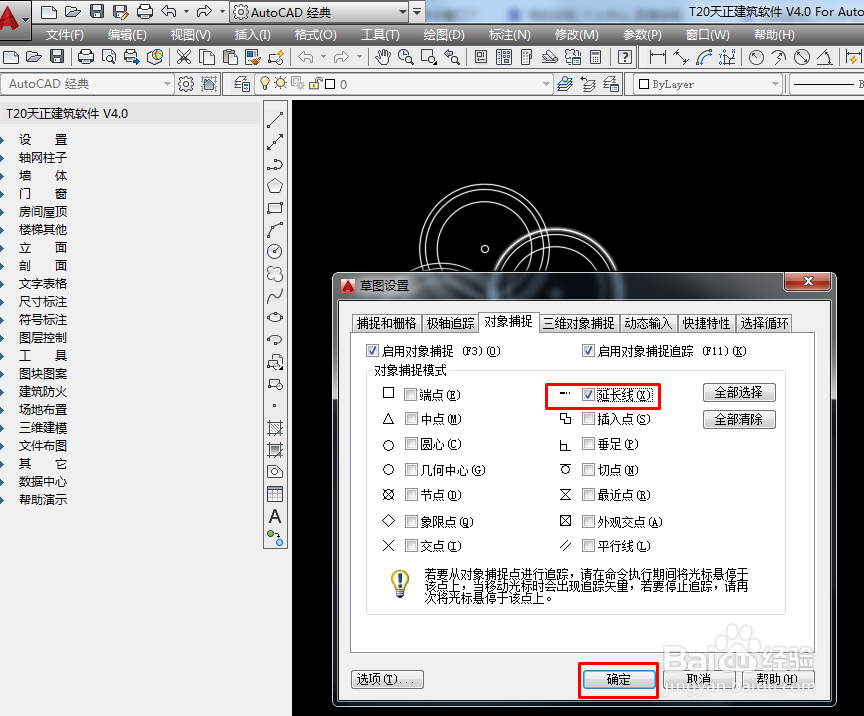The image size is (864, 716).
Task: Open the 修改(M) menu
Action: coord(576,35)
